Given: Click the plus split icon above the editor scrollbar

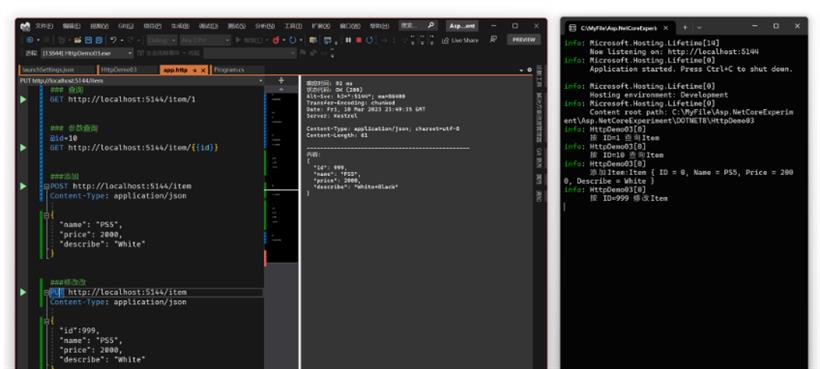Looking at the screenshot, I should (281, 80).
